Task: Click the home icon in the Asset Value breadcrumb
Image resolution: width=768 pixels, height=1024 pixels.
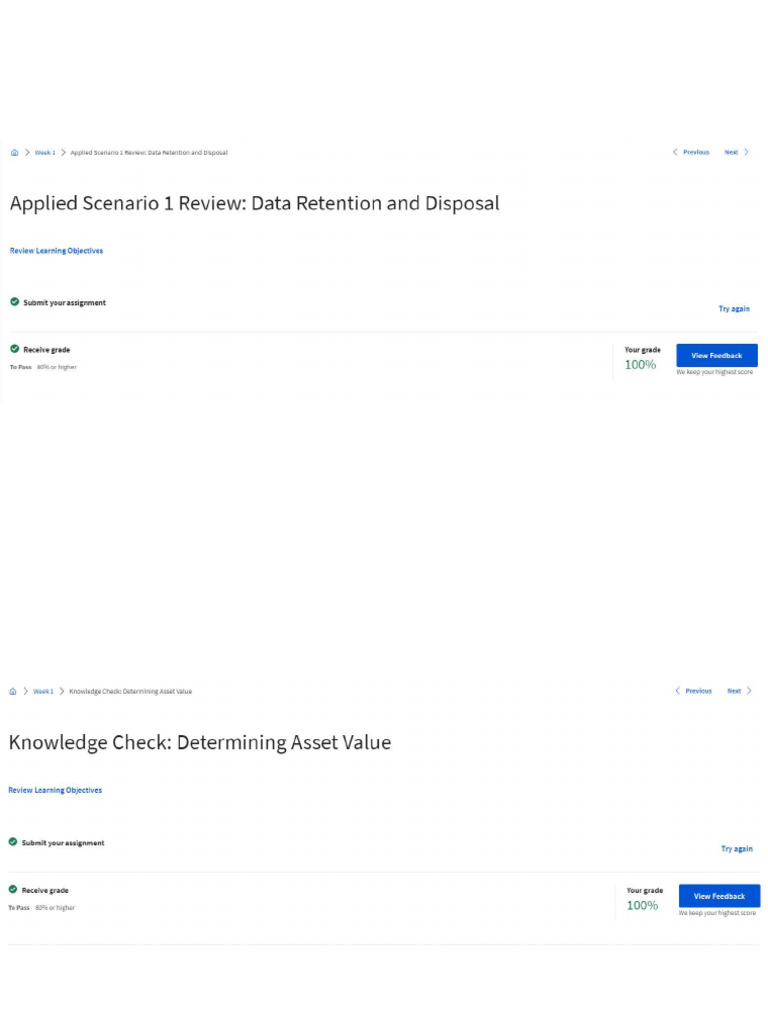Action: [13, 691]
